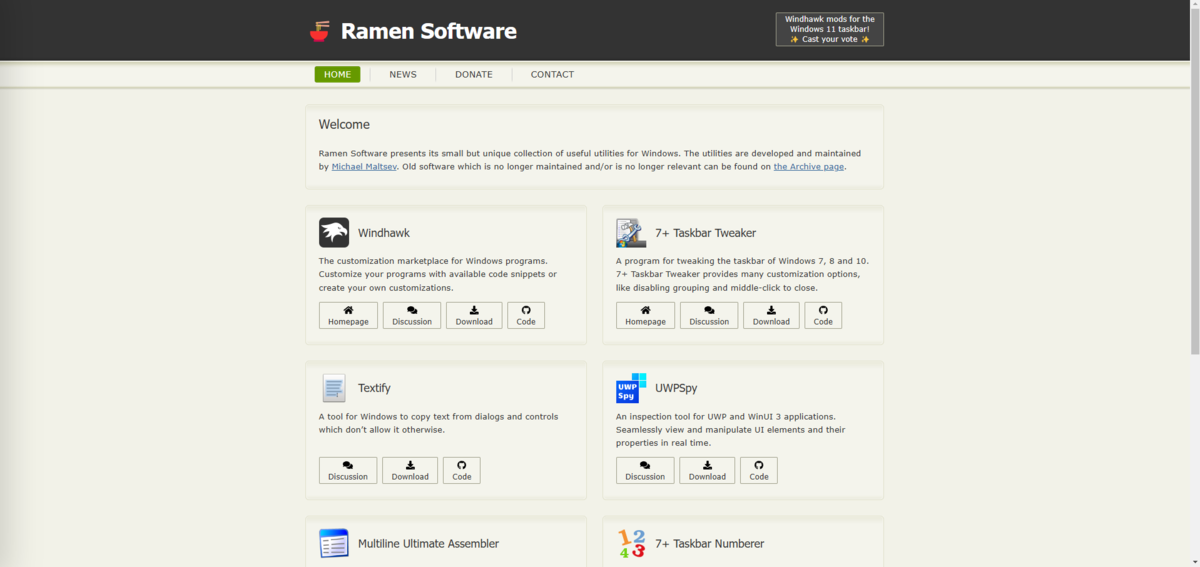Click the Windhawk eagle icon
The image size is (1200, 567).
tap(334, 233)
